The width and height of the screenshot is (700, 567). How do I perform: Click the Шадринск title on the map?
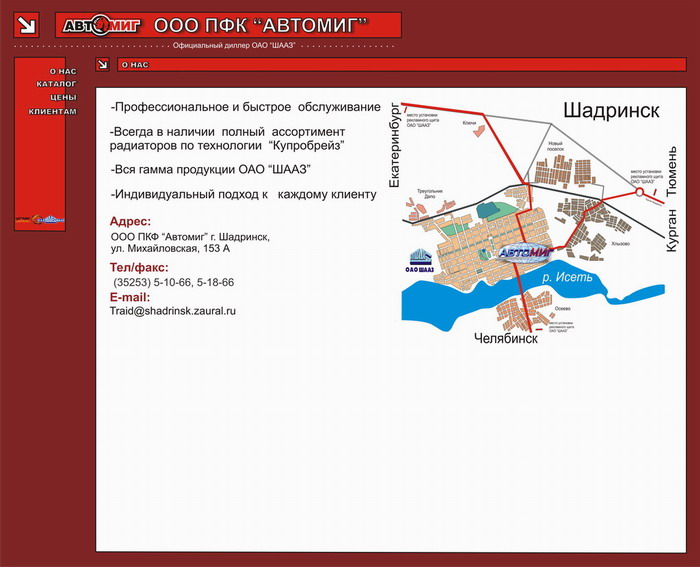coord(611,111)
